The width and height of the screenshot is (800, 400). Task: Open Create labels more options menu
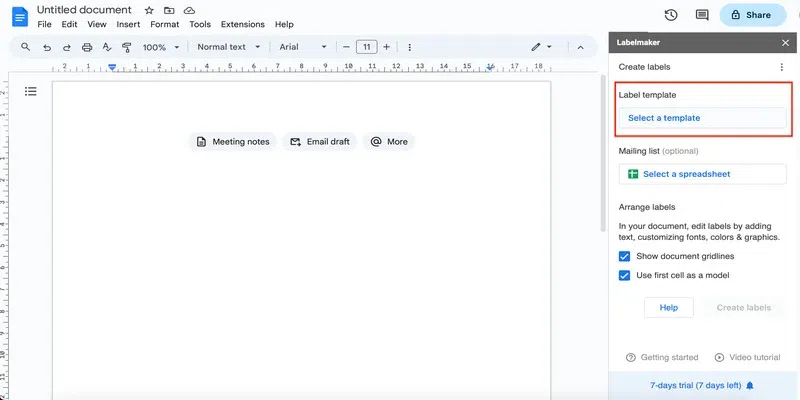782,67
